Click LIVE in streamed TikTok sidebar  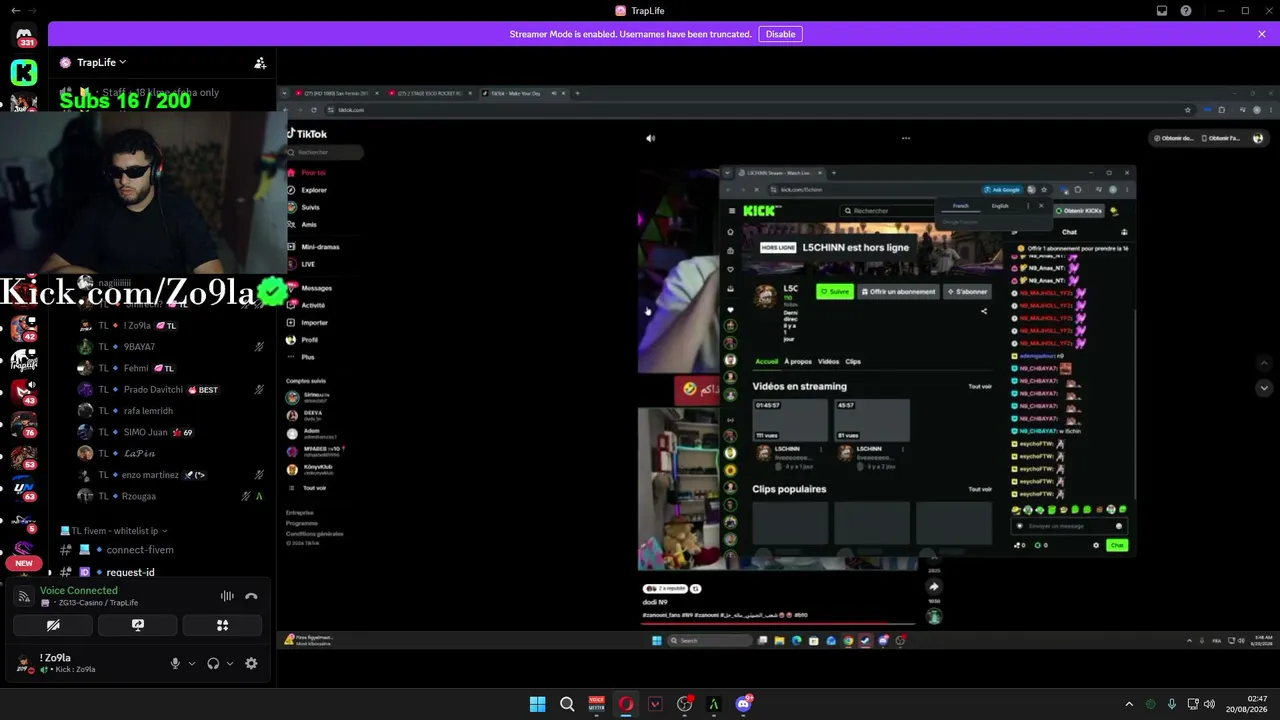tap(302, 265)
